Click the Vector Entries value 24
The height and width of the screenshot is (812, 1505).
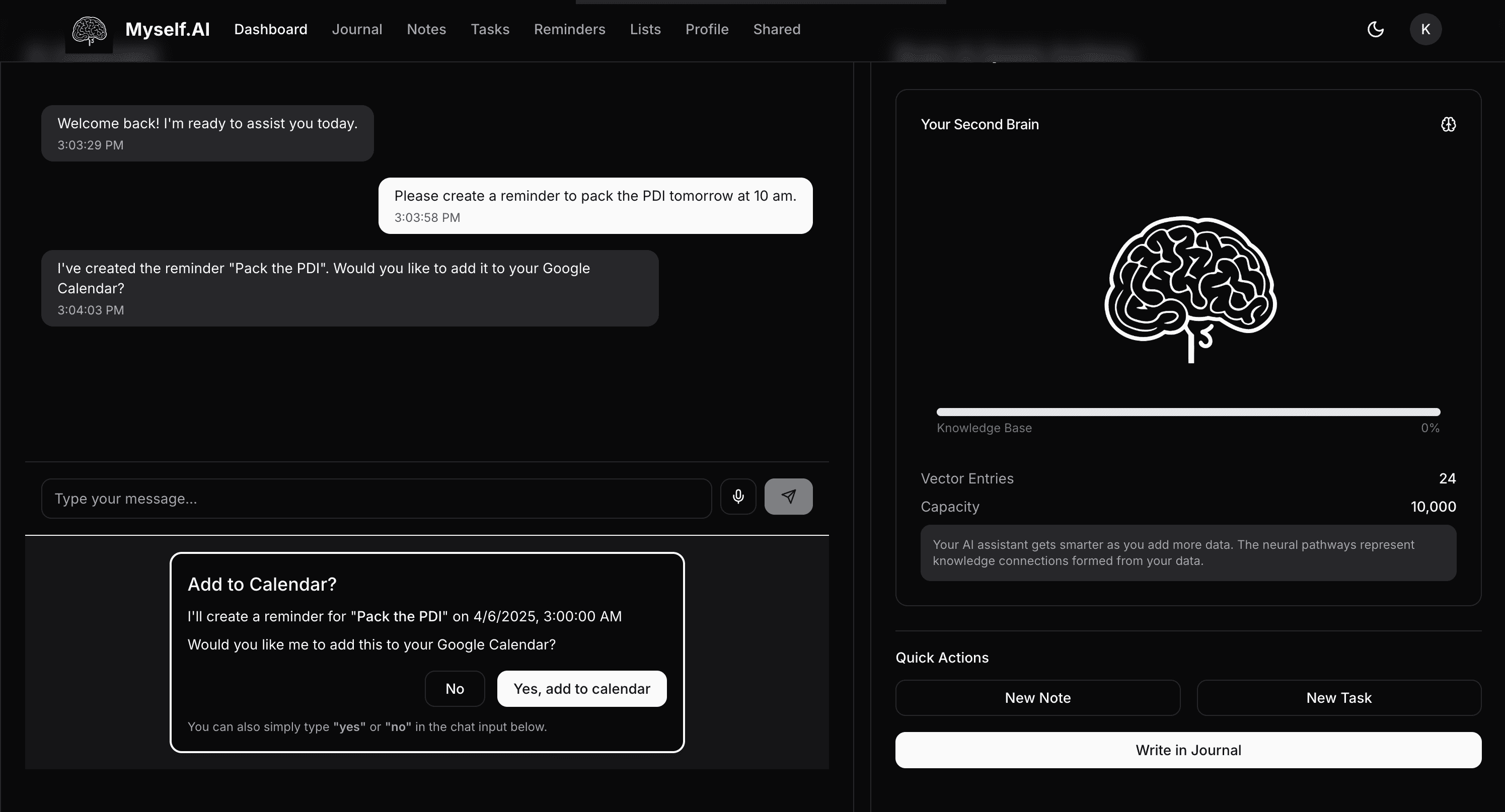pos(1447,478)
